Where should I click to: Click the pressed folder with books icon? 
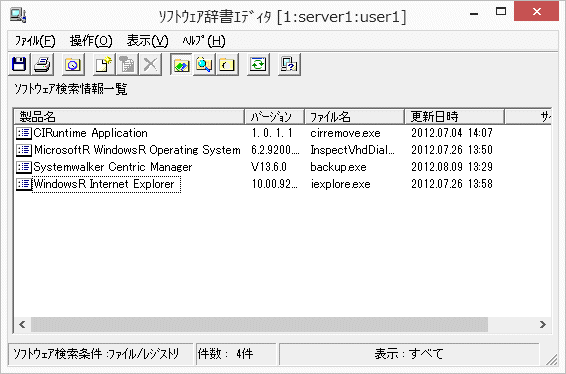(x=181, y=65)
